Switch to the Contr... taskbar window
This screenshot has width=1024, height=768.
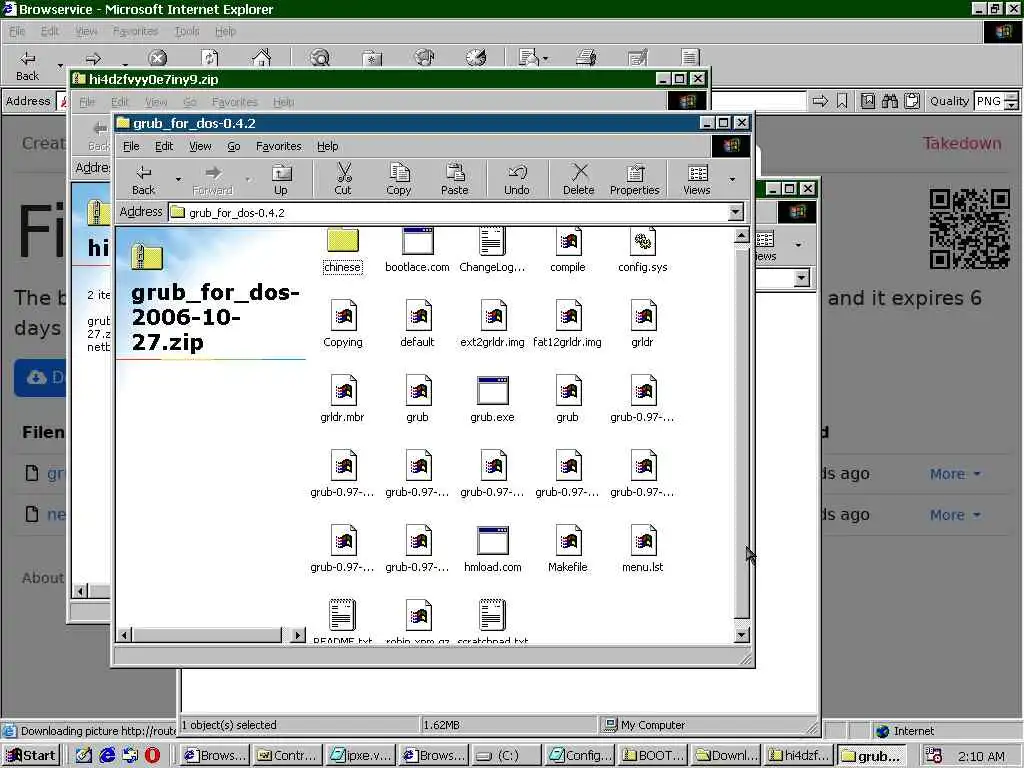[287, 756]
